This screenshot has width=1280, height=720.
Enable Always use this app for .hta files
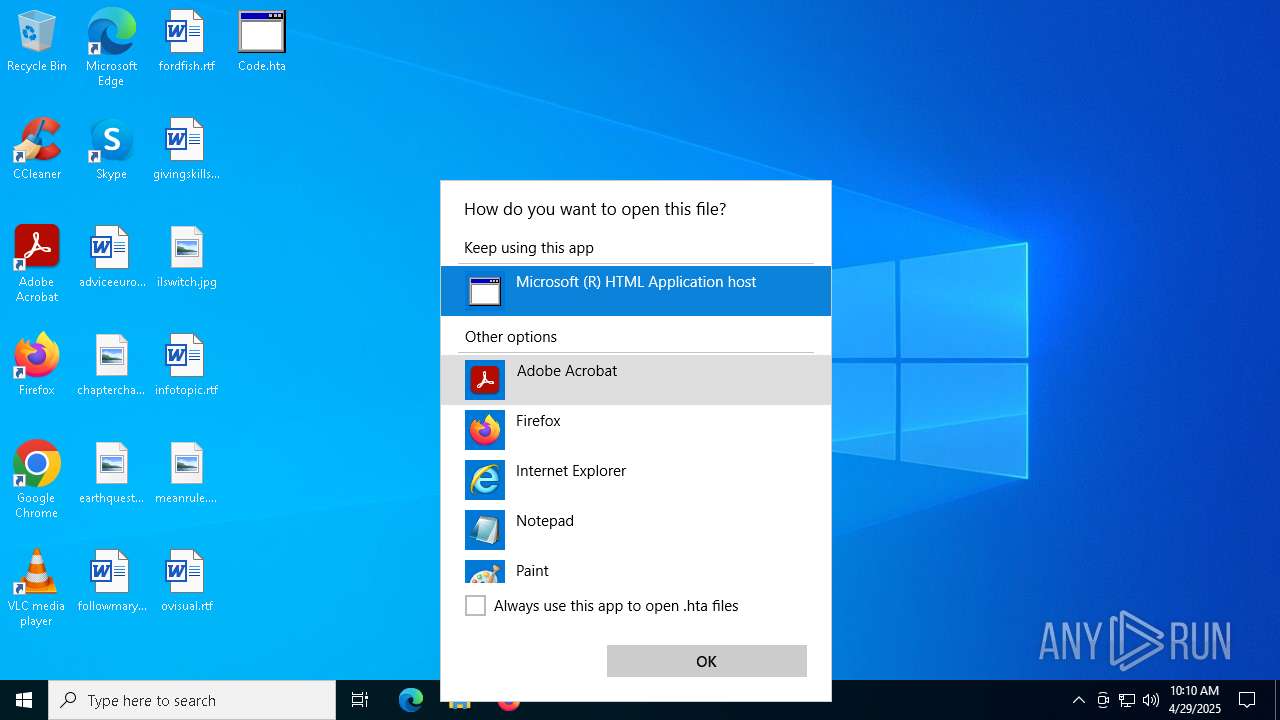coord(476,606)
